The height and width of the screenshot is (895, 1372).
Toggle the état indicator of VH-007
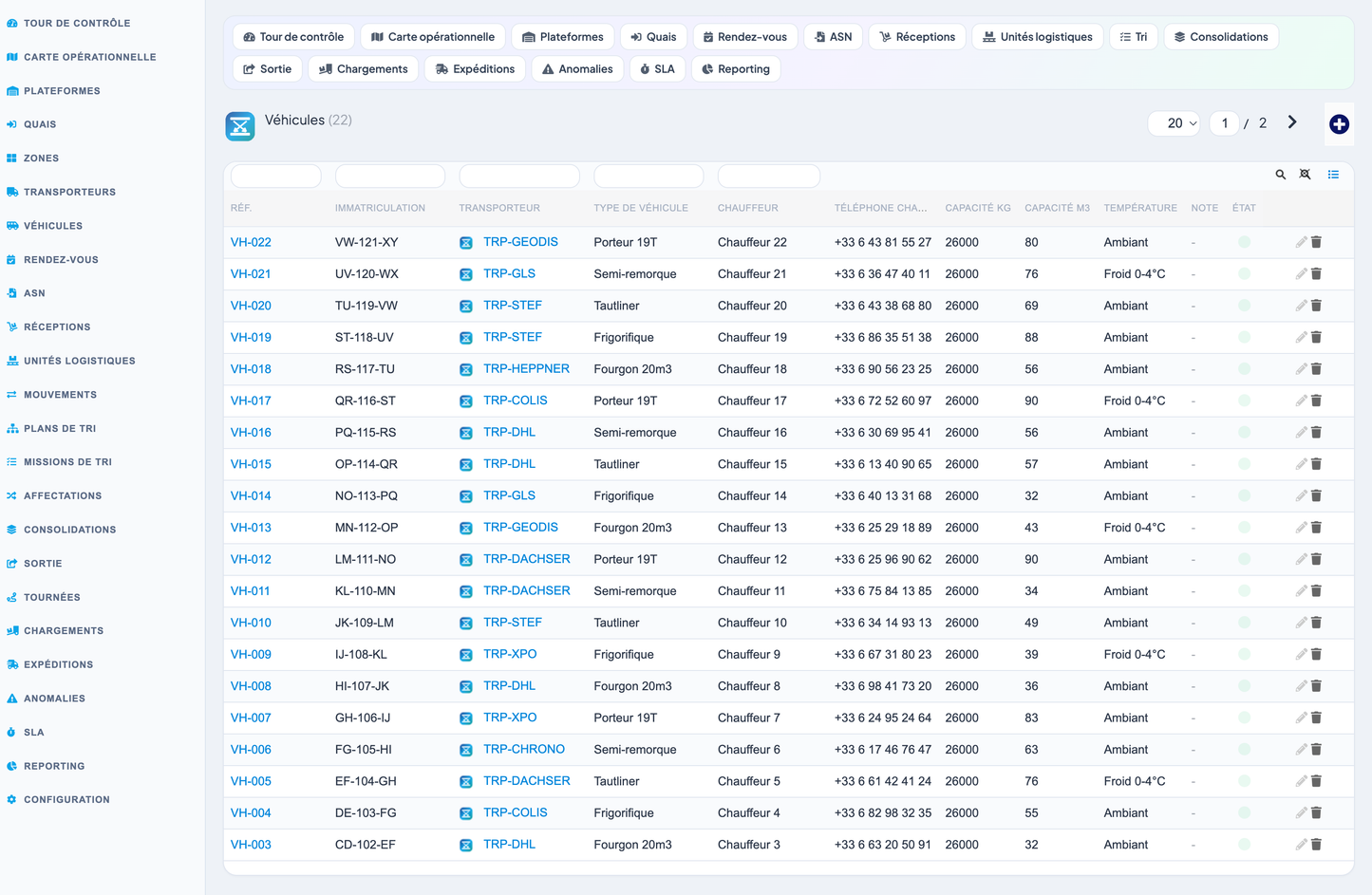[x=1244, y=718]
